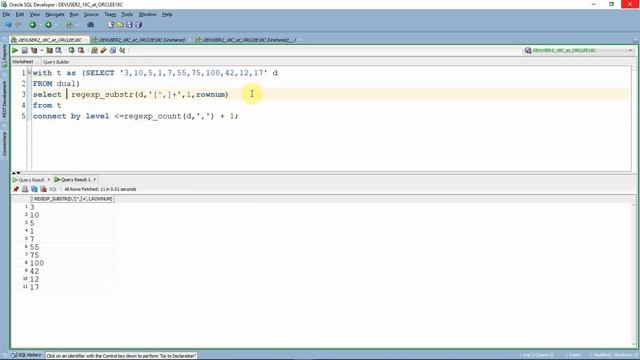
Task: Click the blue Refresh icon in result toolbar
Action: coord(34,189)
